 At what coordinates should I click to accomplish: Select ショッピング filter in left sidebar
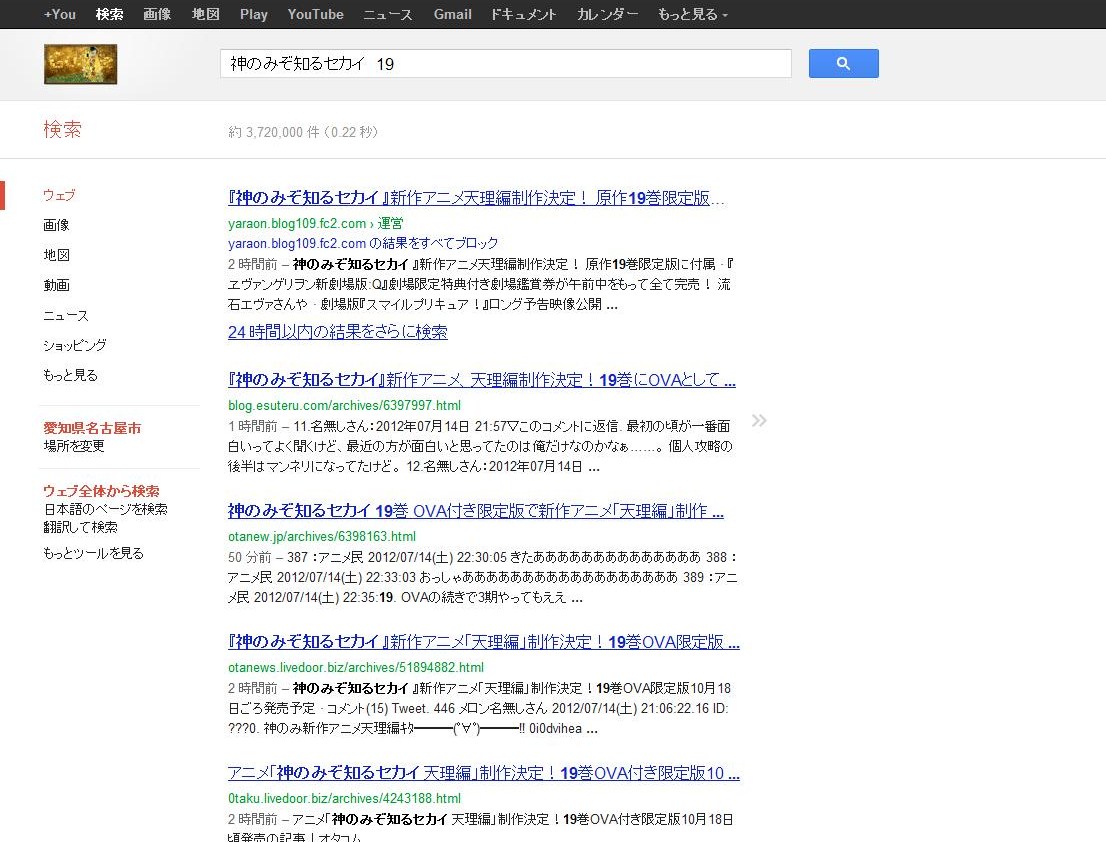coord(75,345)
